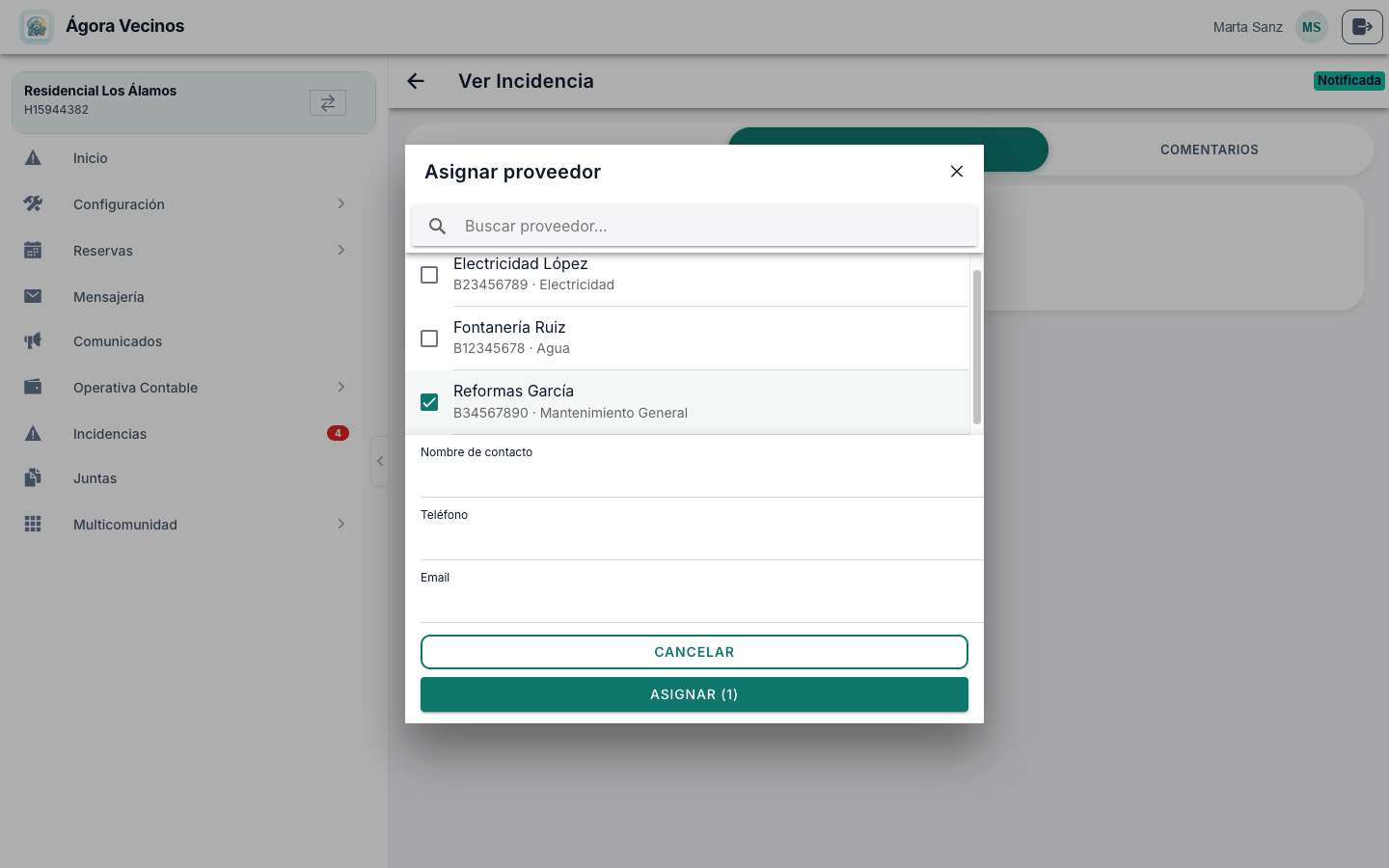Click the Notificada status badge
The height and width of the screenshot is (868, 1389).
tap(1349, 81)
